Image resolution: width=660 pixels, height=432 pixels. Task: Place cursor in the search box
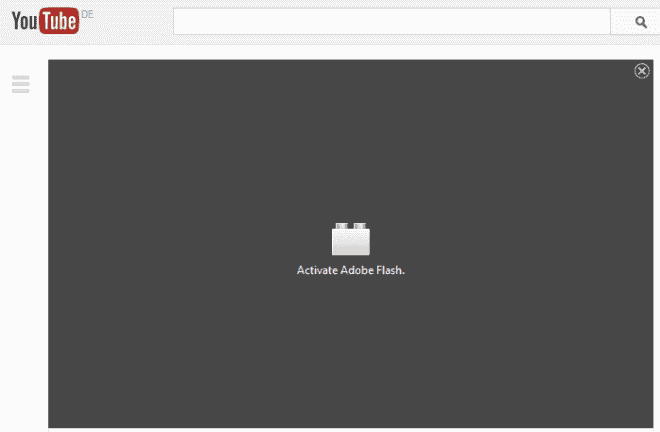tap(391, 22)
